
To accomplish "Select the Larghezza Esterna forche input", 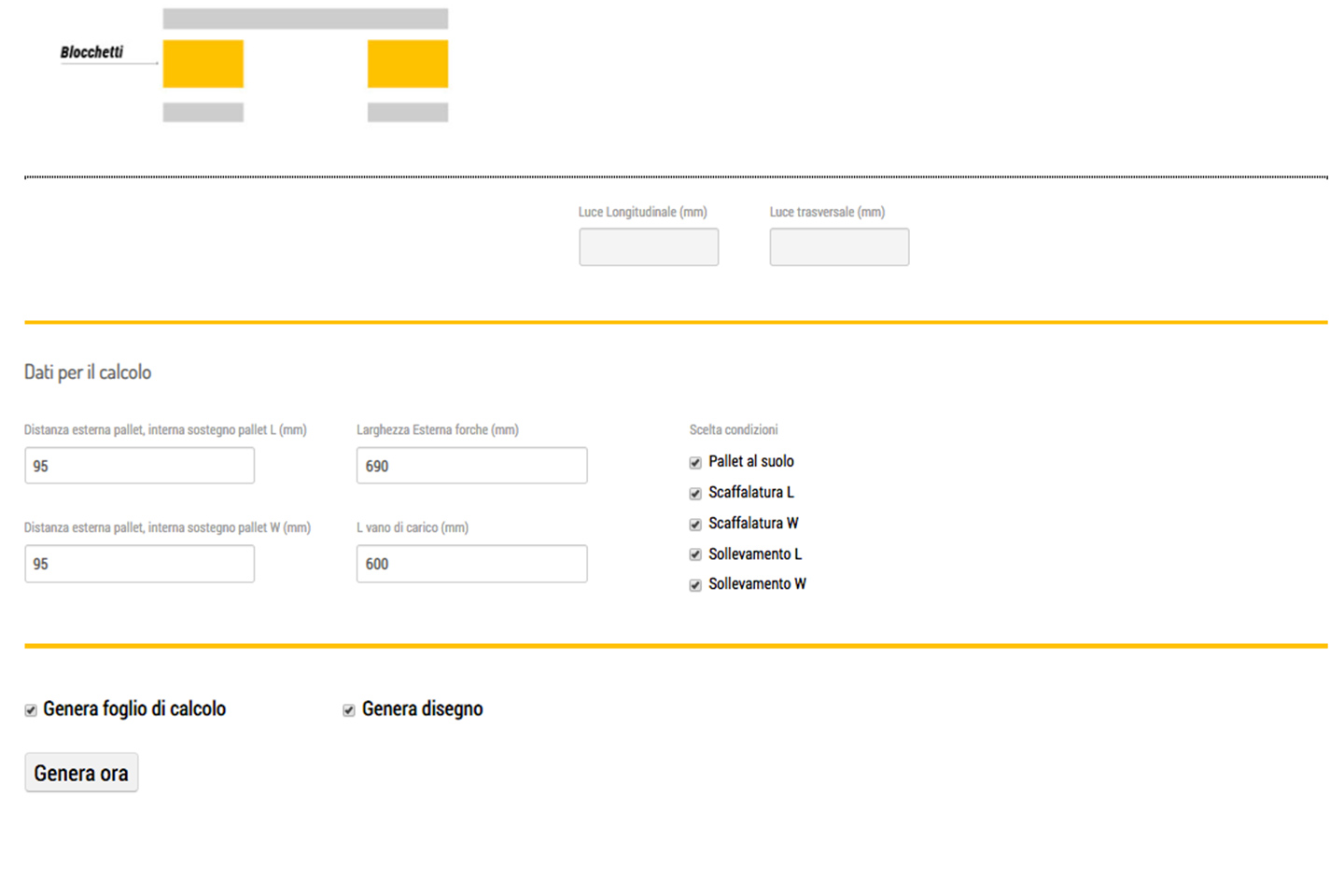I will tap(471, 466).
